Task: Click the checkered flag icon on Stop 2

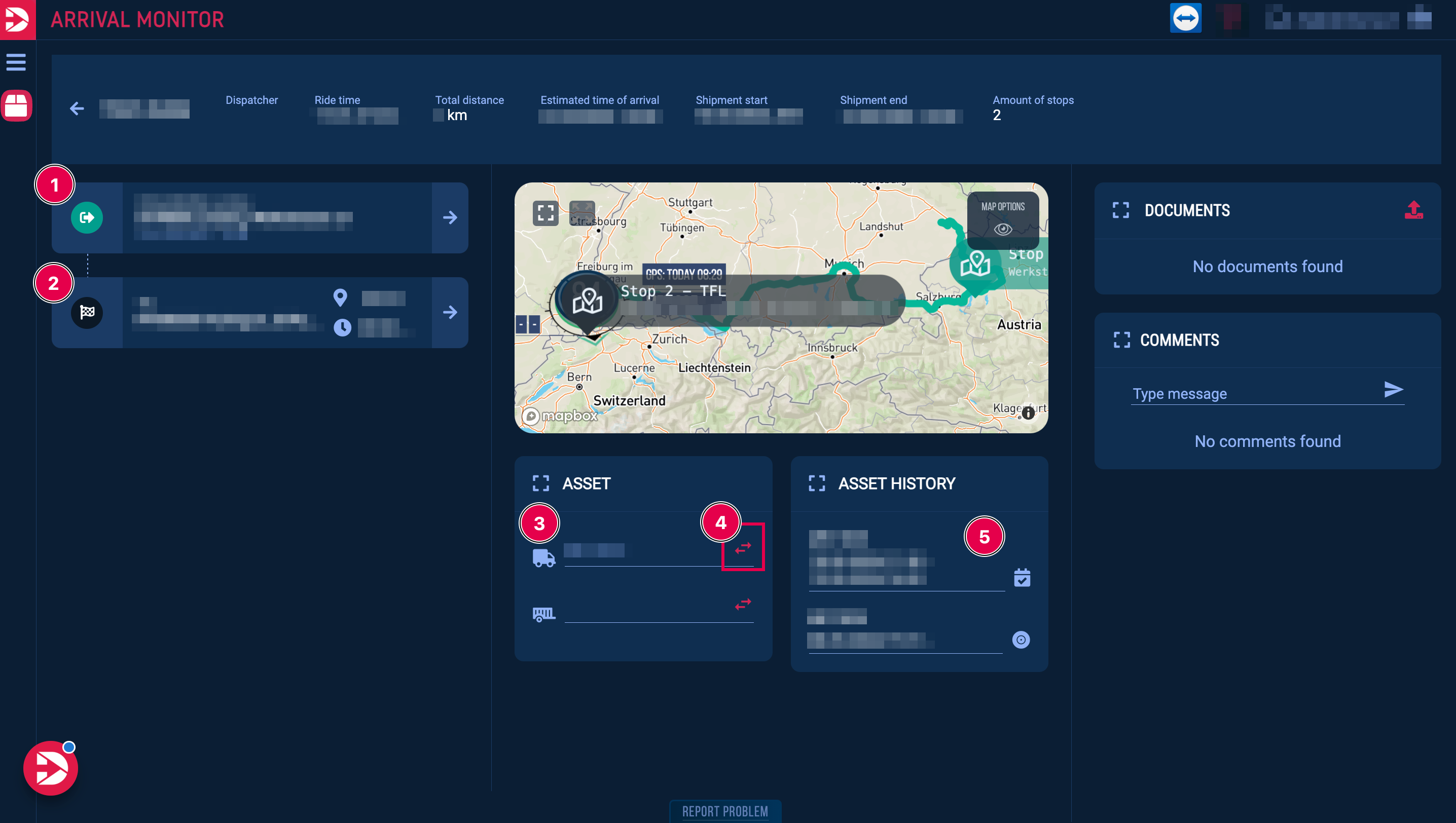Action: click(87, 313)
